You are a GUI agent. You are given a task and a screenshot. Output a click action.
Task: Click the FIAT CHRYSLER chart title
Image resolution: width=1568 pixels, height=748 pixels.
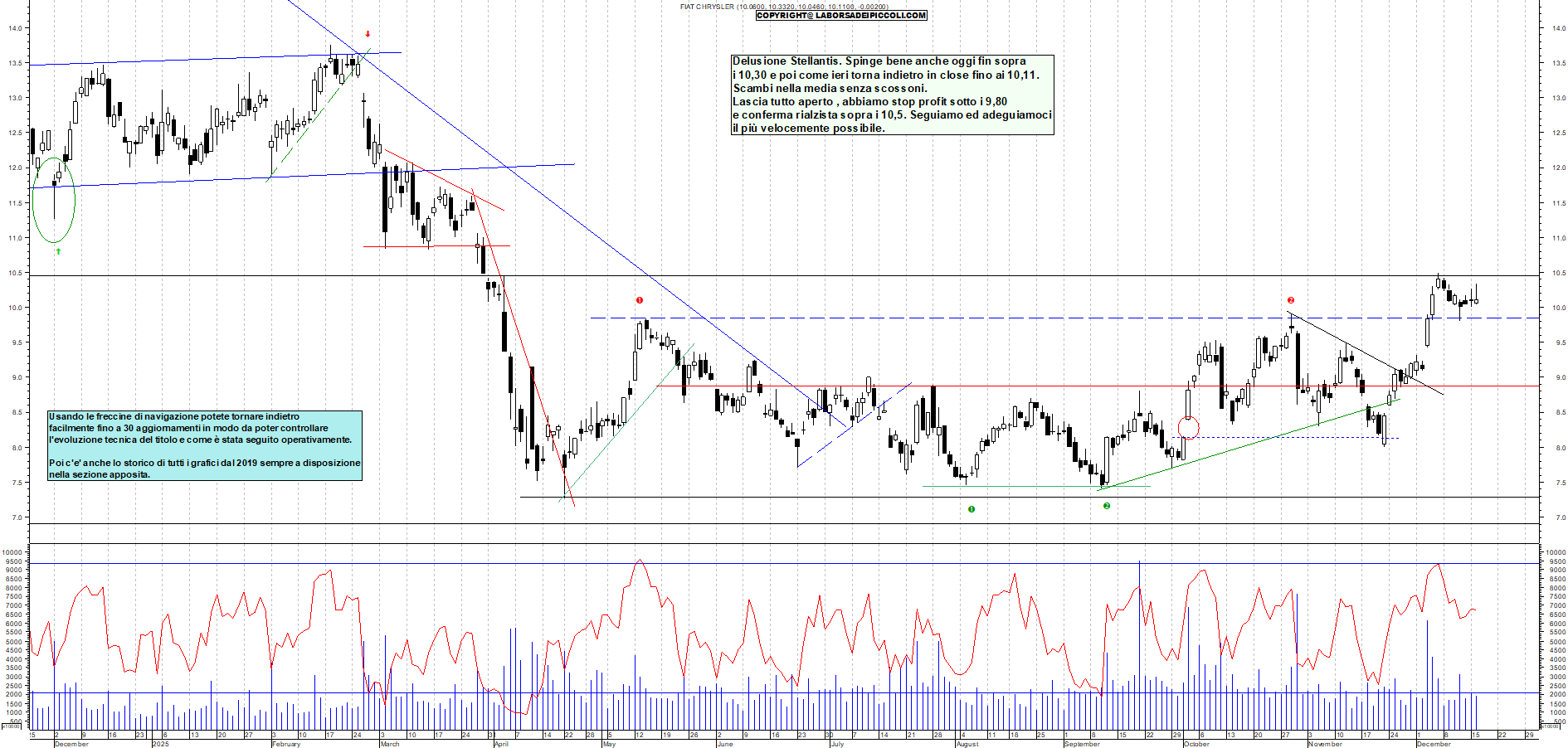707,7
